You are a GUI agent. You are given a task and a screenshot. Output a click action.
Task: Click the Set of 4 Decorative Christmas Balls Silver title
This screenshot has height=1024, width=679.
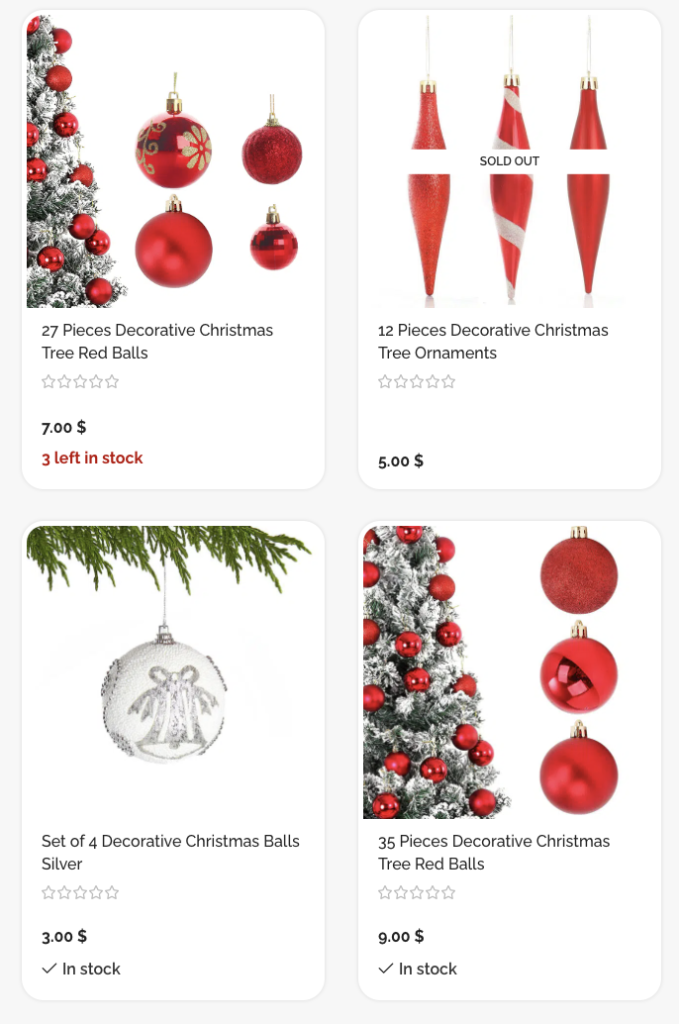[x=170, y=852]
